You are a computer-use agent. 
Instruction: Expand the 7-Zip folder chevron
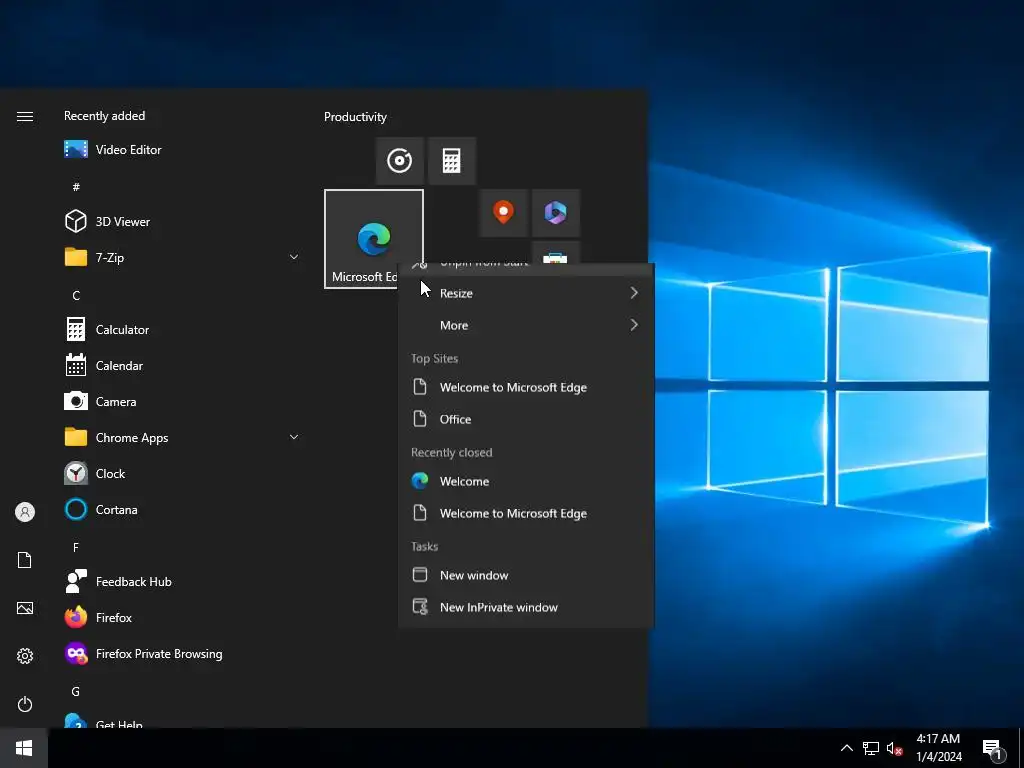294,257
